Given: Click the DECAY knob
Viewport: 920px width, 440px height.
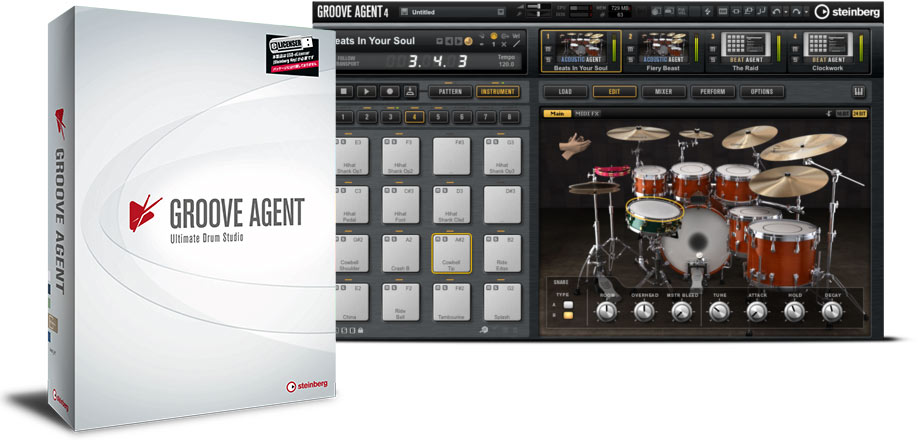Looking at the screenshot, I should (x=832, y=312).
